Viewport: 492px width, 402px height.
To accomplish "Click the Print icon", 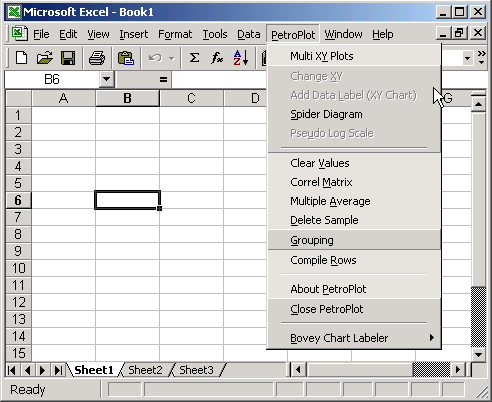I will 97,58.
